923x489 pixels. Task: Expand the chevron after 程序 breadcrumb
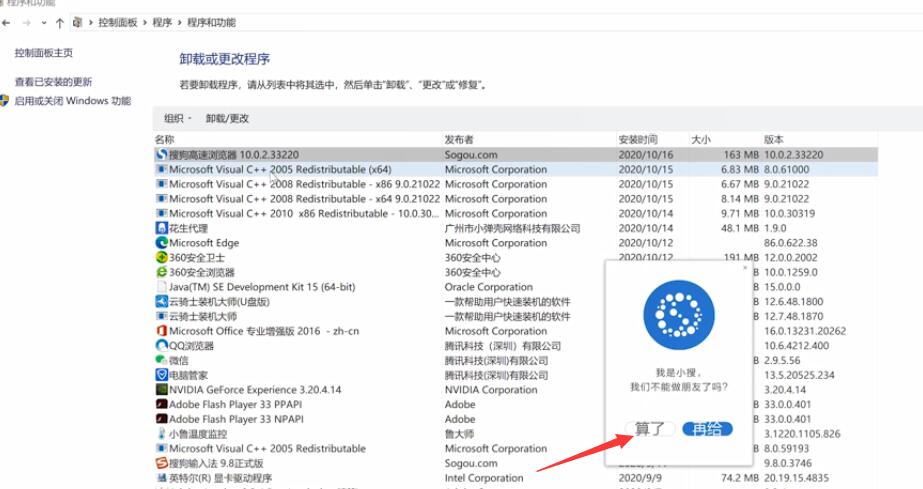(179, 22)
